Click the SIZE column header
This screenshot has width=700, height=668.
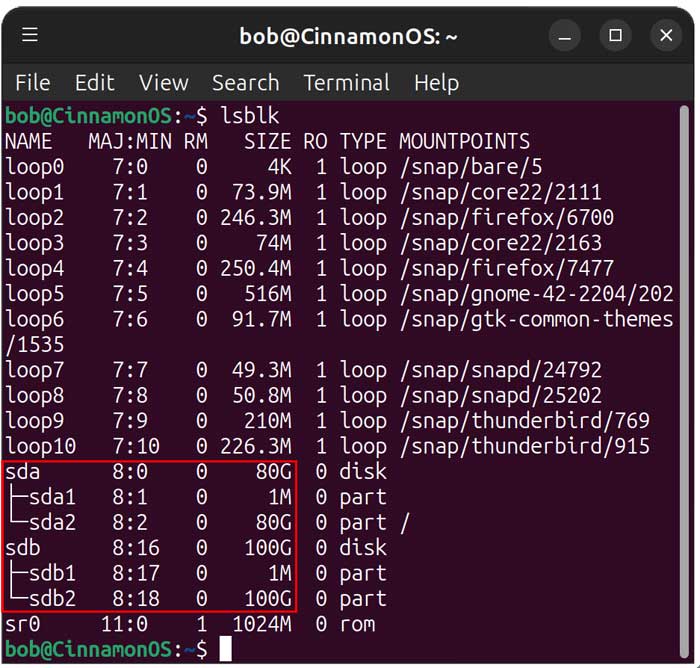tap(267, 142)
